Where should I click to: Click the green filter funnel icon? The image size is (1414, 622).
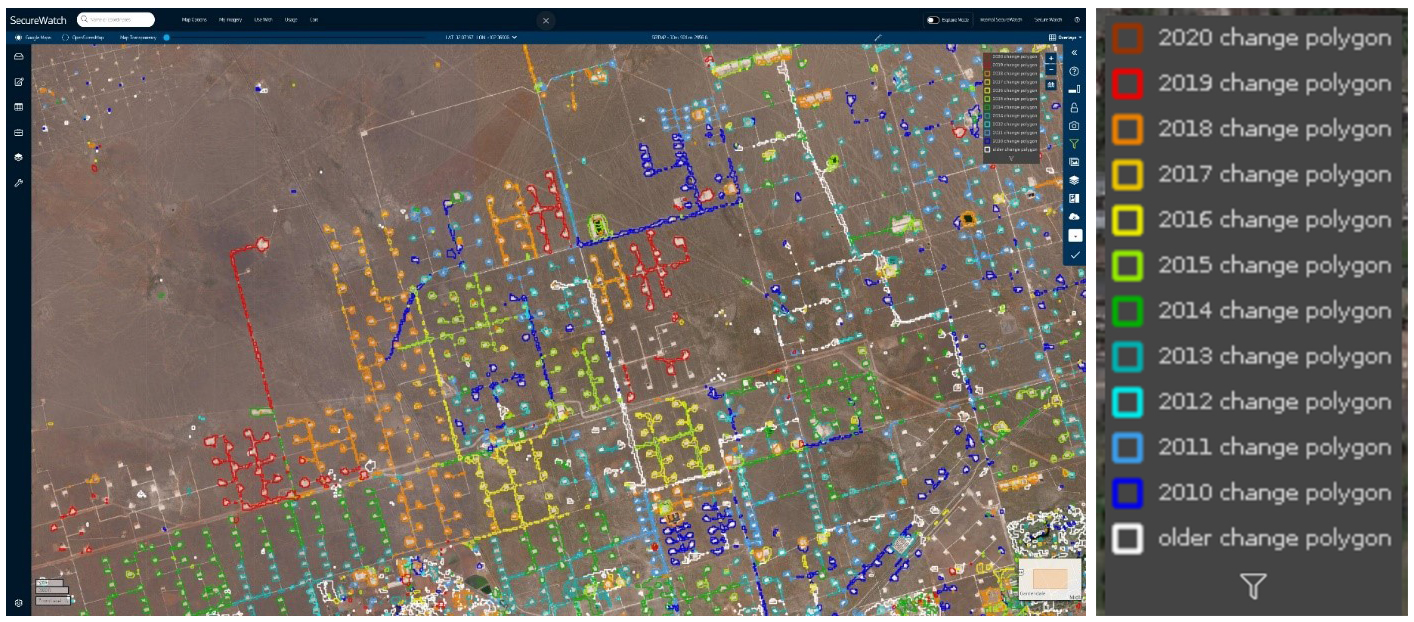click(1074, 143)
